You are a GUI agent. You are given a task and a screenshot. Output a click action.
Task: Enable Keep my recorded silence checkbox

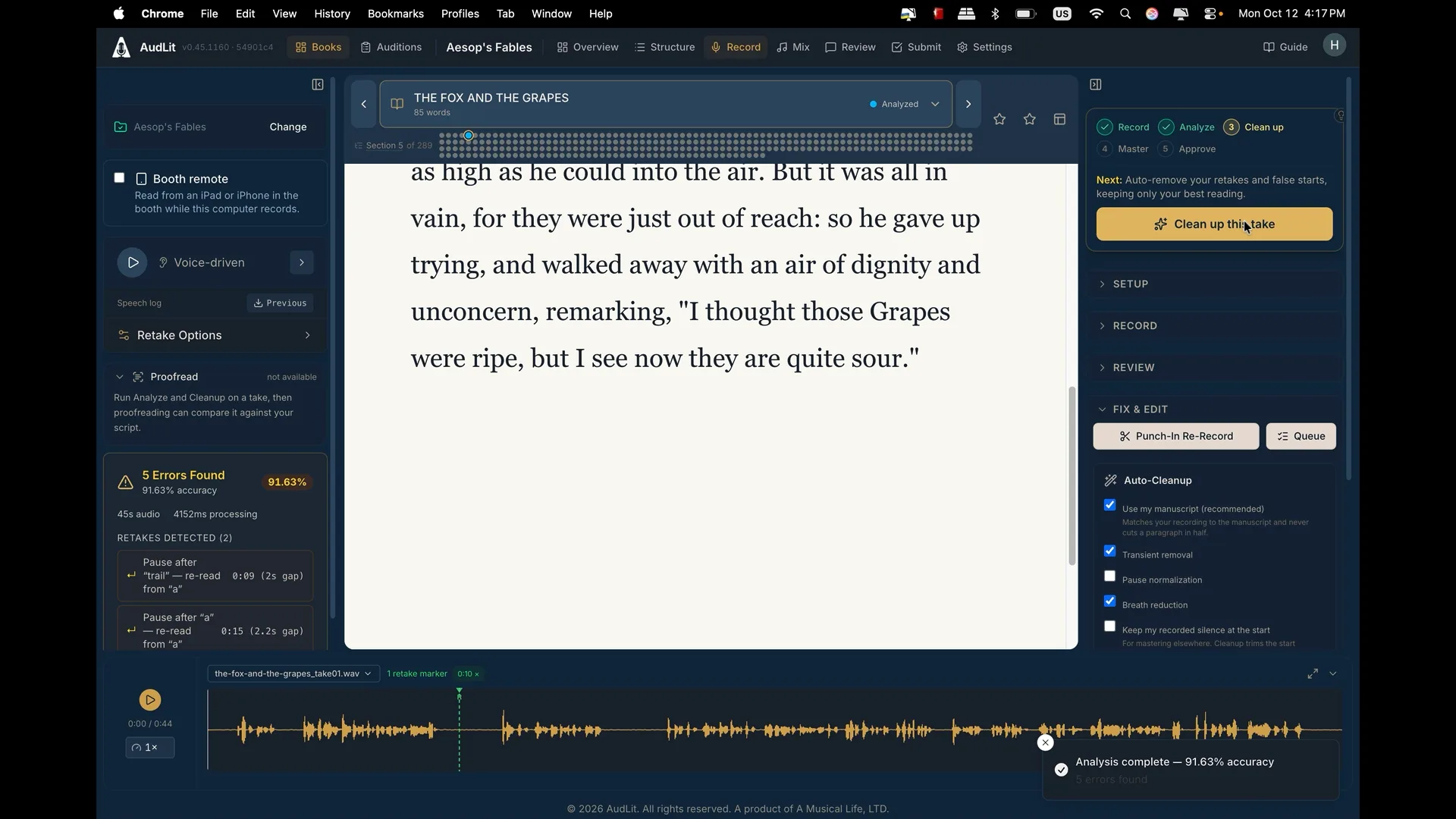pos(1109,626)
